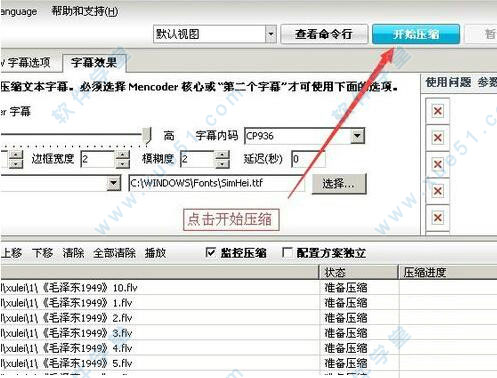The width and height of the screenshot is (497, 378).
Task: Toggle the 监控压缩 checkbox
Action: pyautogui.click(x=211, y=253)
